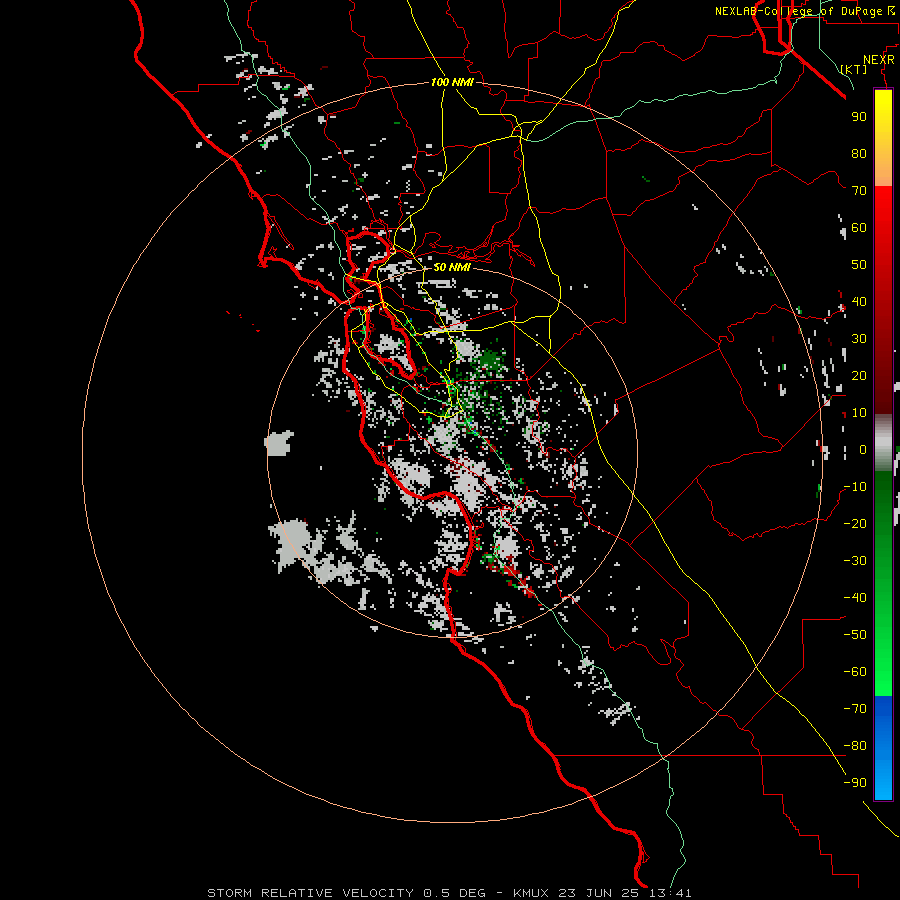This screenshot has height=900, width=900.
Task: Click the positive "50" scale tick label
Action: 859,265
